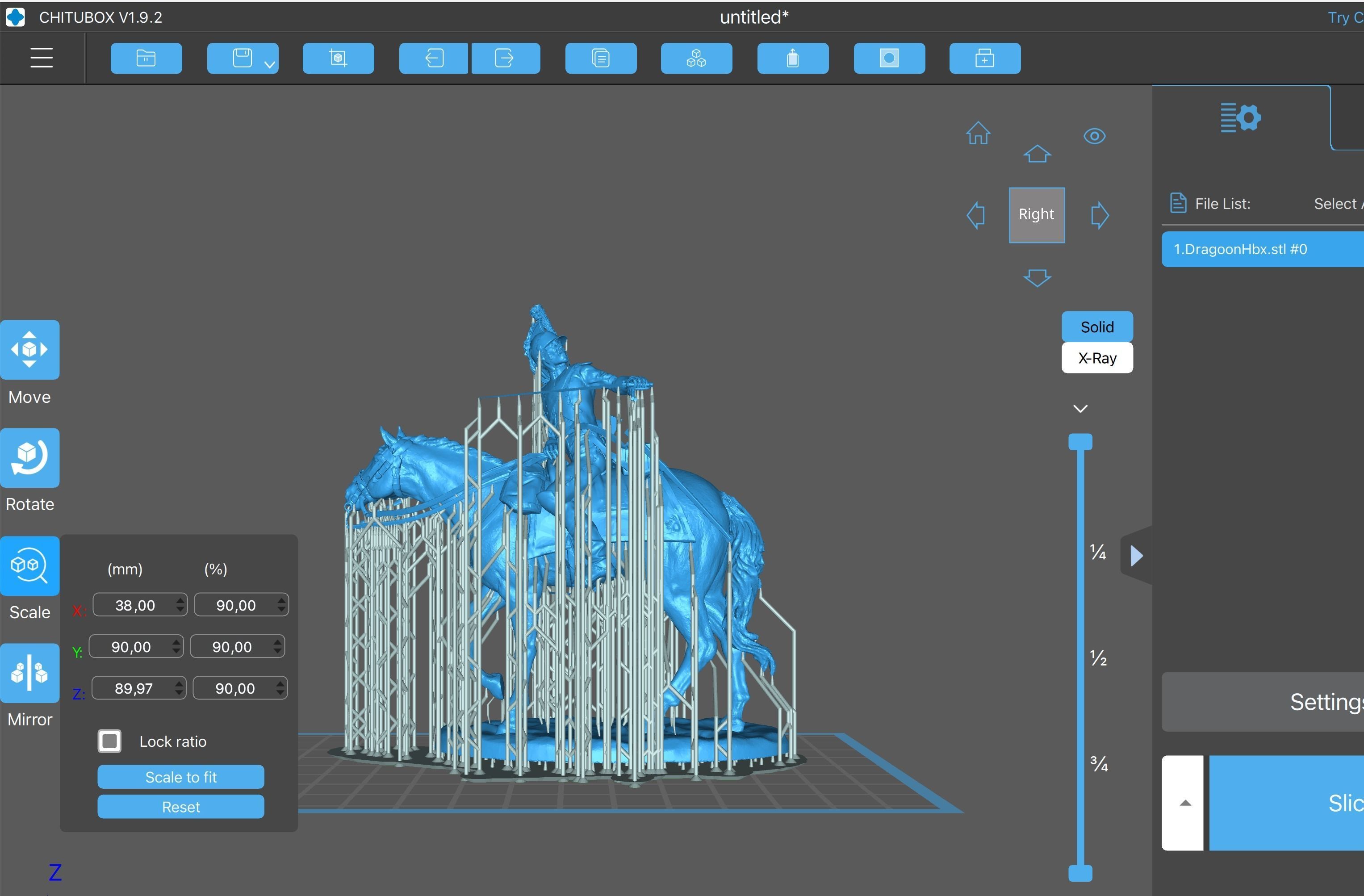Collapse the layer slider chevron
1364x896 pixels.
pos(1080,409)
